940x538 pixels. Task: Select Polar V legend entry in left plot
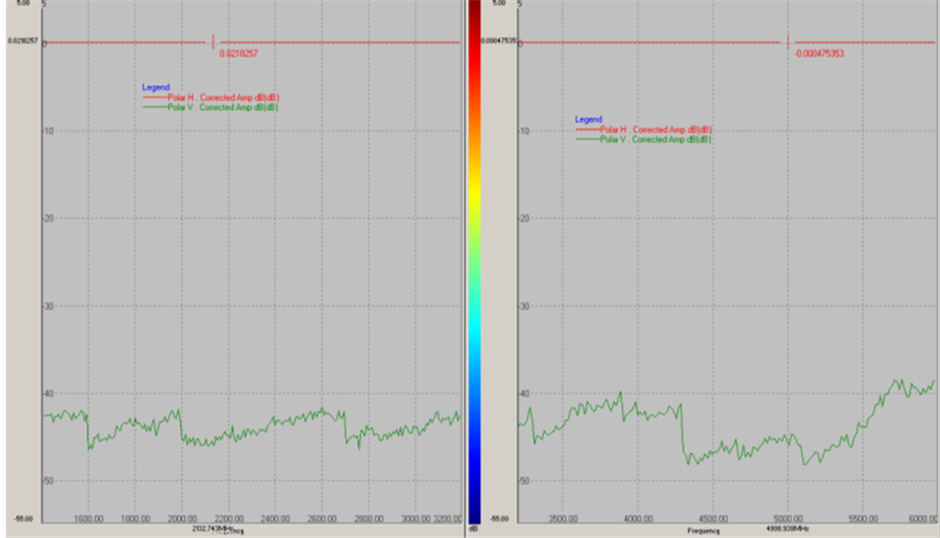point(222,107)
